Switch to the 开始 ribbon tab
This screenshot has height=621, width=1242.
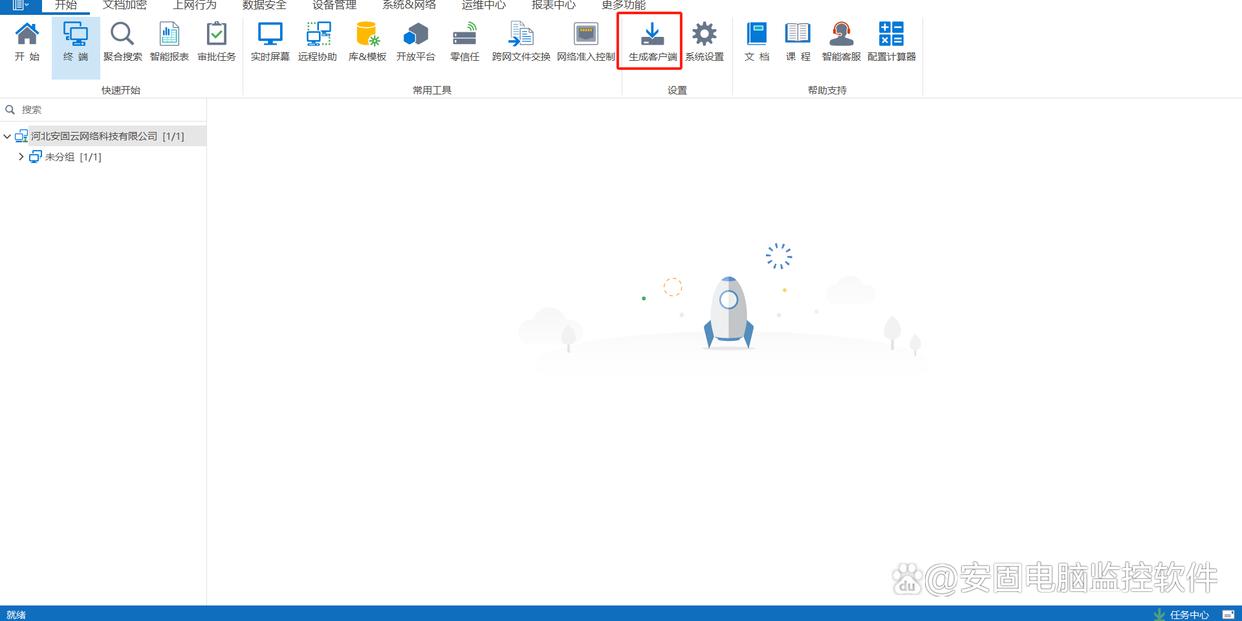[66, 5]
